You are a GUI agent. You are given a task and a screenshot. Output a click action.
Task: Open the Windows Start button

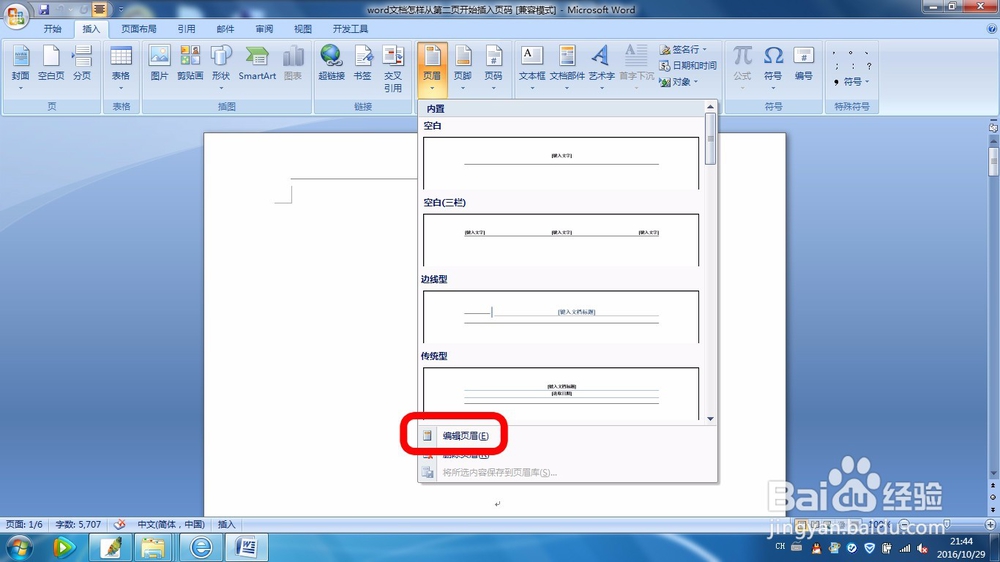18,548
